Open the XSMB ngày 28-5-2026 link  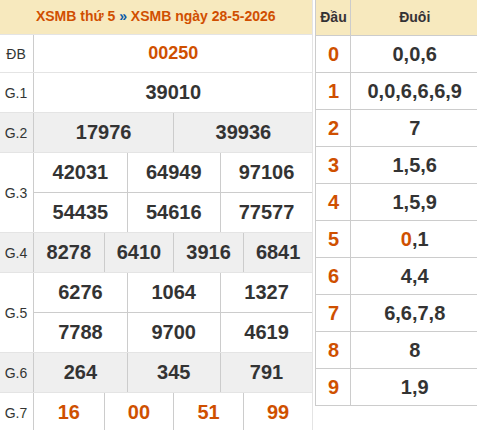tap(203, 16)
